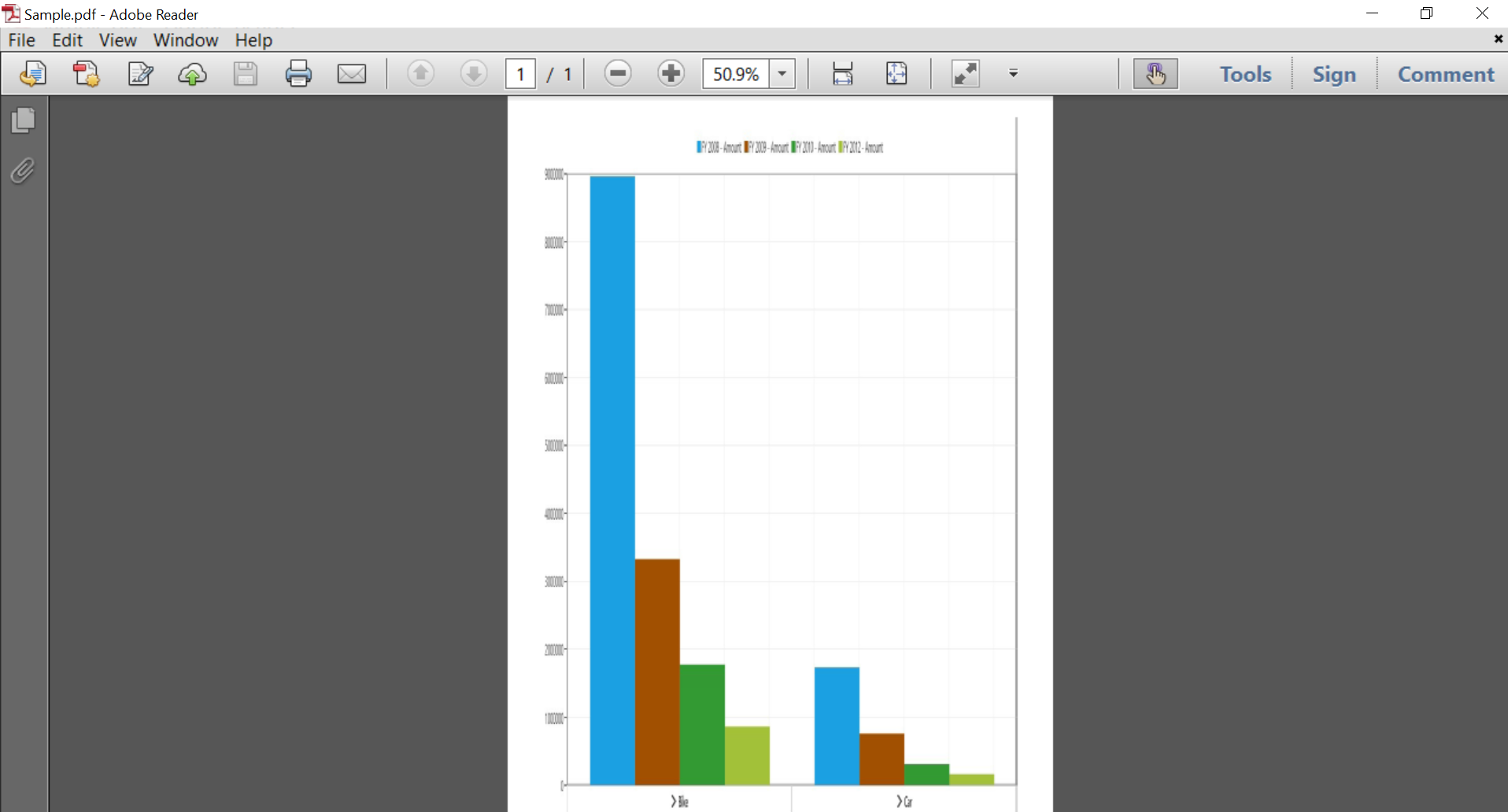Click the 50.9% zoom value field

coord(736,74)
